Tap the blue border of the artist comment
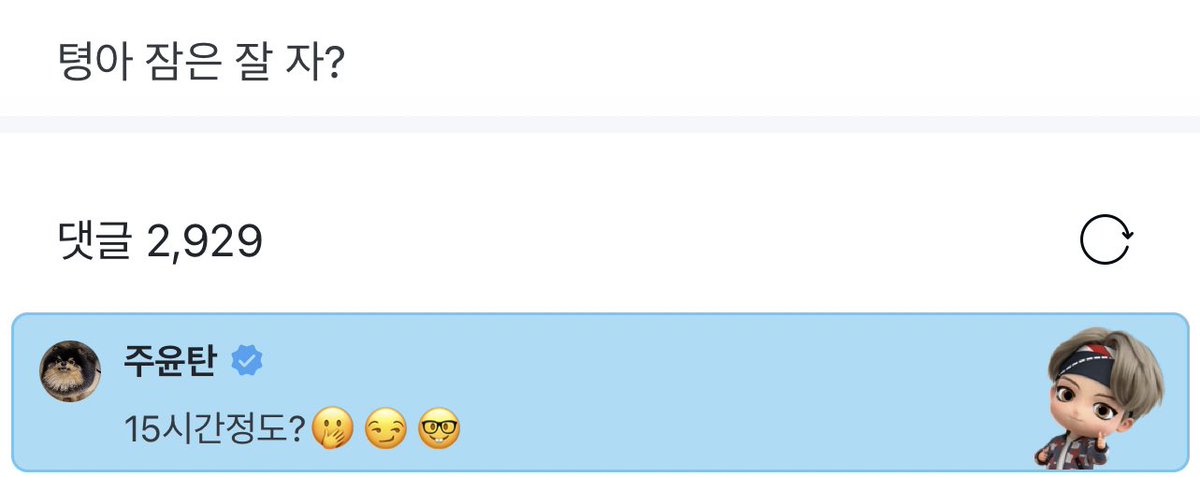 600,315
